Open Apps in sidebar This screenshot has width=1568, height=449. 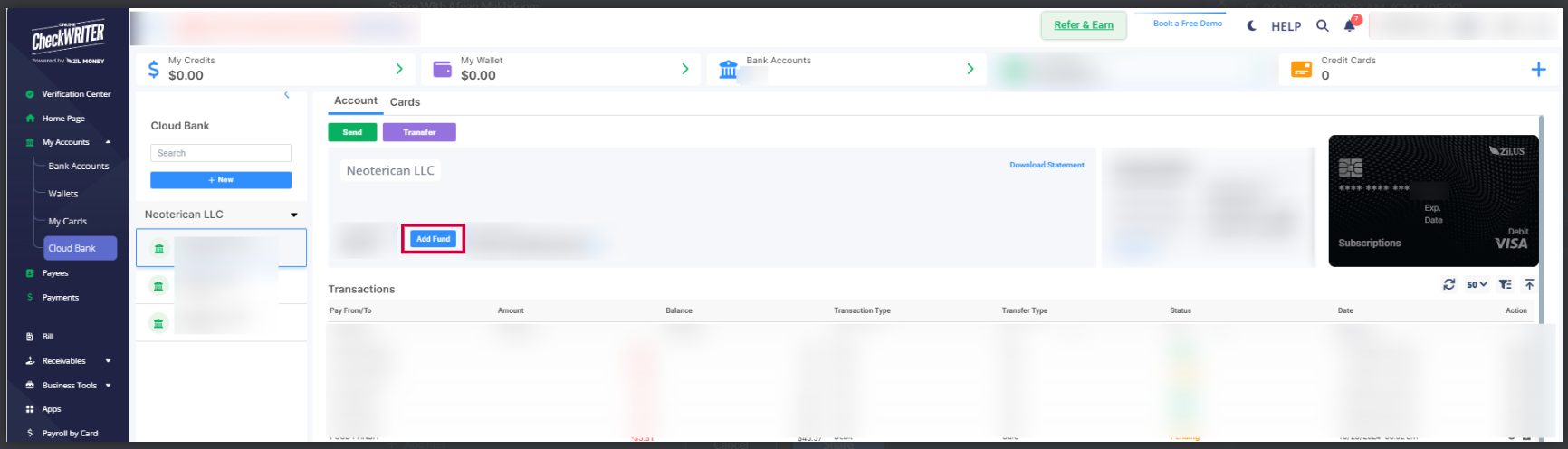52,409
